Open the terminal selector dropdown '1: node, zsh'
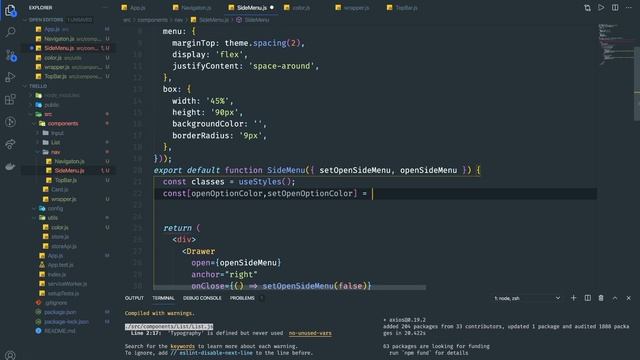The width and height of the screenshot is (640, 360). click(x=527, y=298)
